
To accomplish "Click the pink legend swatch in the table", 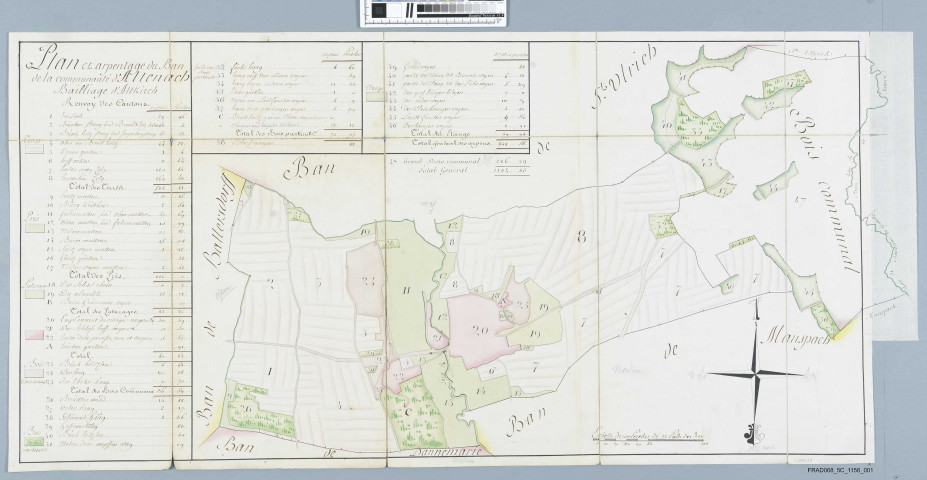I will pyautogui.click(x=35, y=335).
